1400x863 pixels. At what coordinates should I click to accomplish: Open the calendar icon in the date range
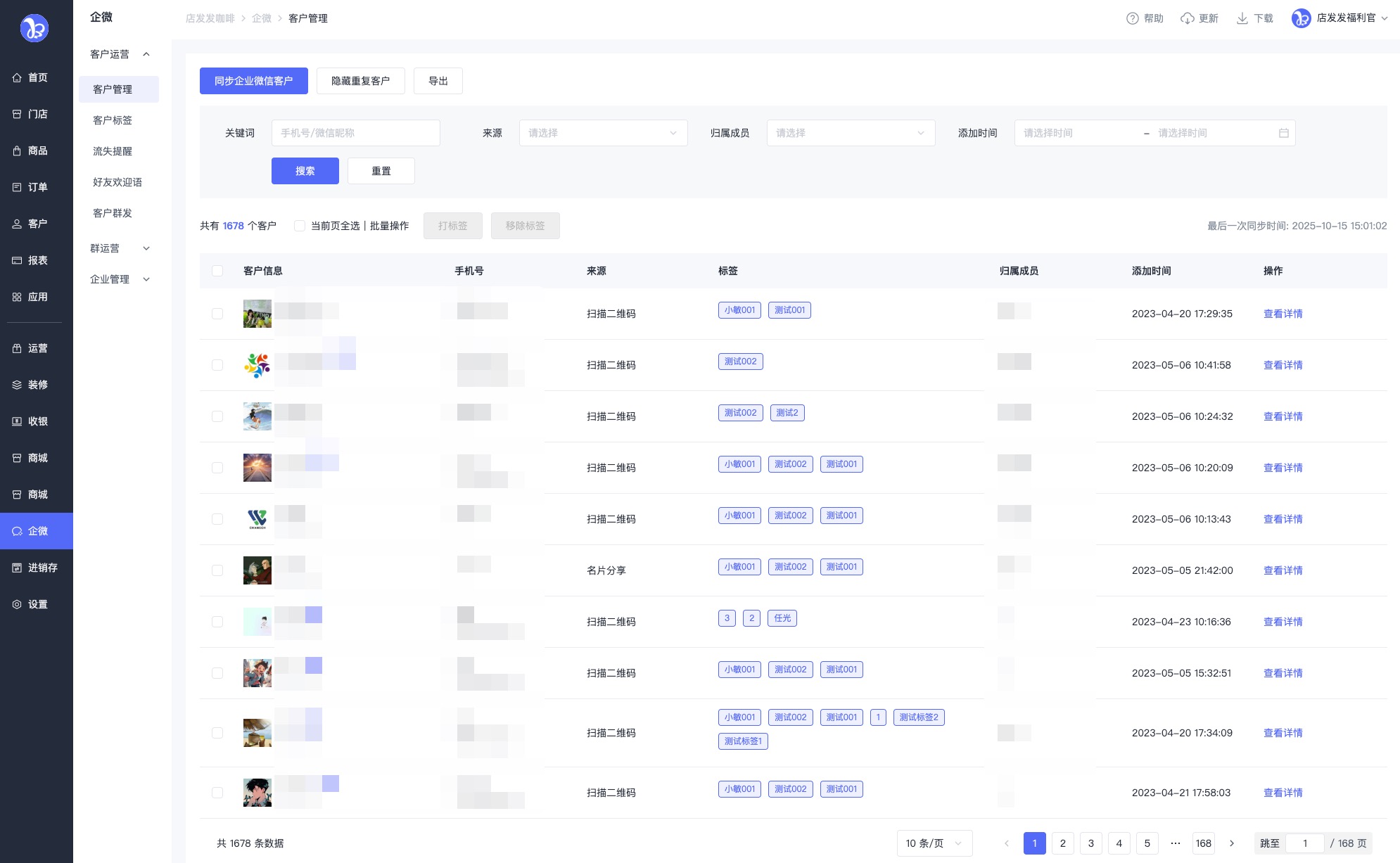[x=1283, y=133]
